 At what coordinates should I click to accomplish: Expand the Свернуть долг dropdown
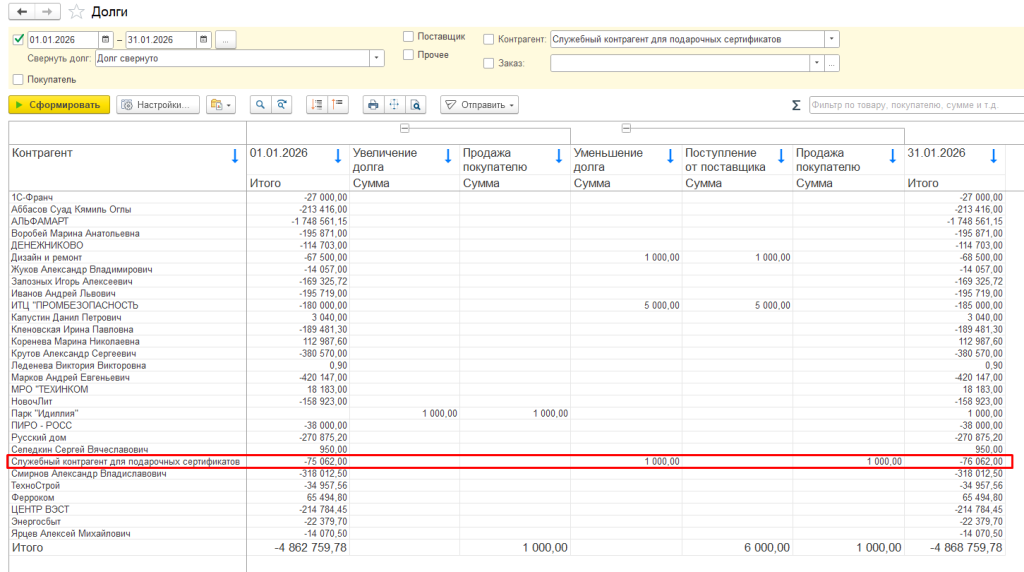coord(376,59)
